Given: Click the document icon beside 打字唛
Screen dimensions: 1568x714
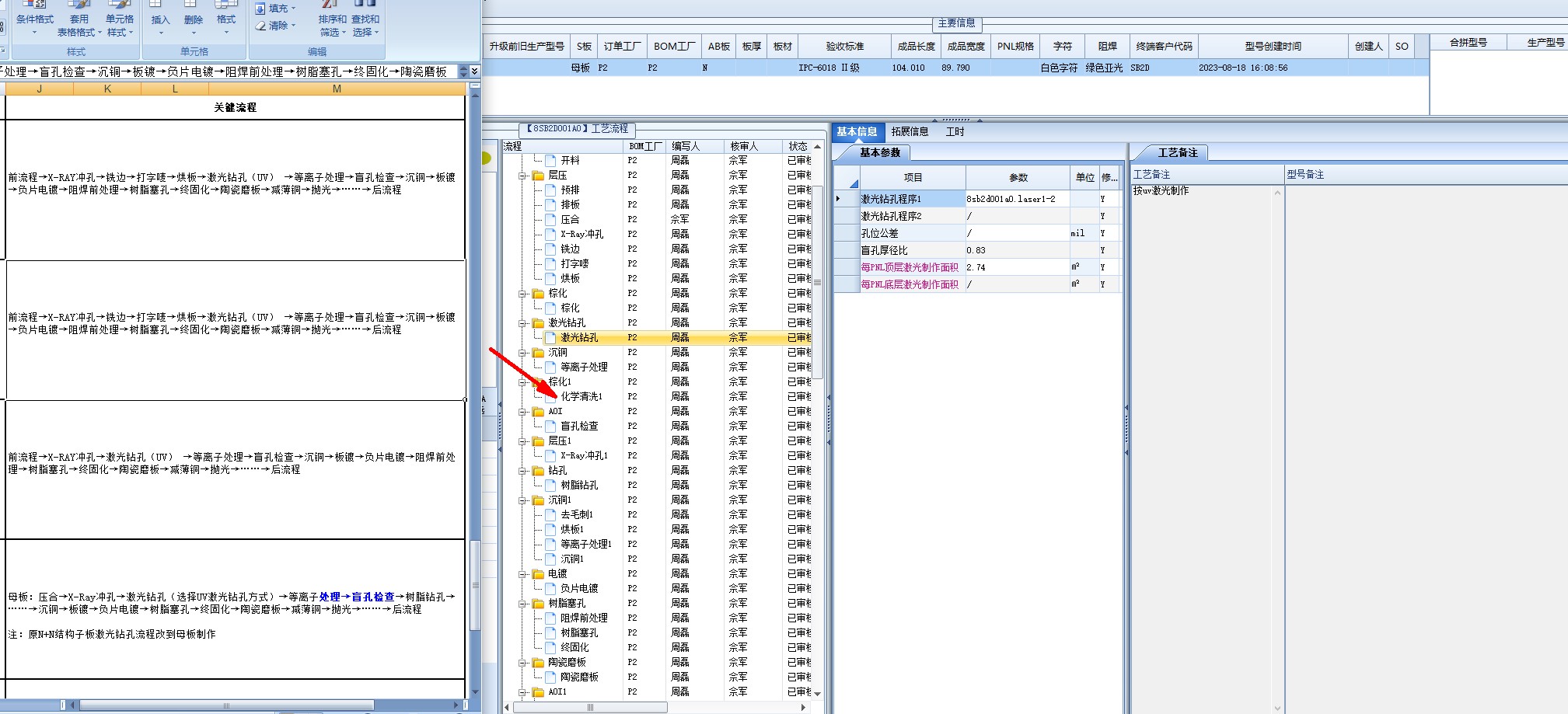Looking at the screenshot, I should pos(550,263).
